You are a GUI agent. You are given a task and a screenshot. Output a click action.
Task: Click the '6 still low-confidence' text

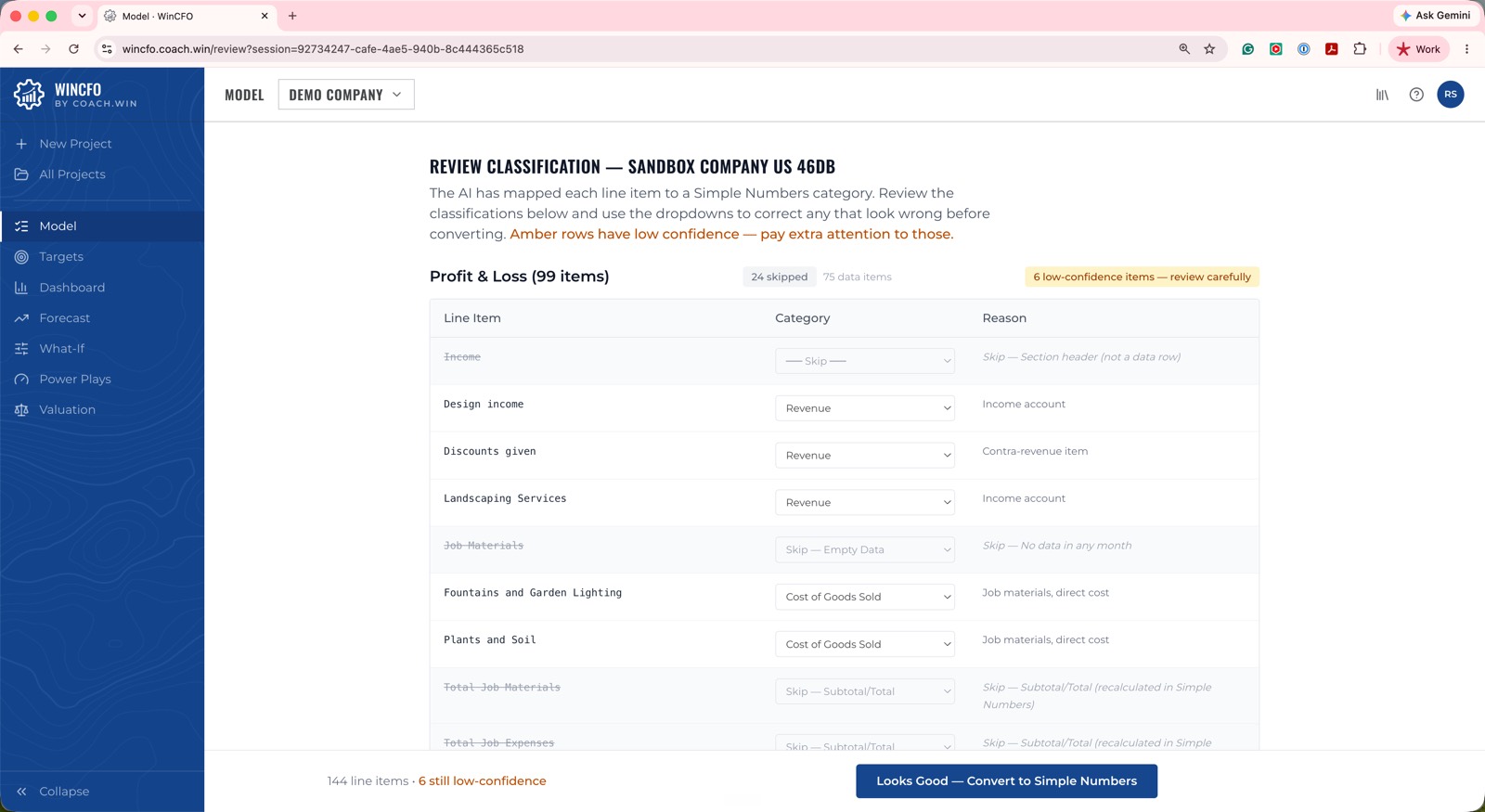[x=483, y=781]
